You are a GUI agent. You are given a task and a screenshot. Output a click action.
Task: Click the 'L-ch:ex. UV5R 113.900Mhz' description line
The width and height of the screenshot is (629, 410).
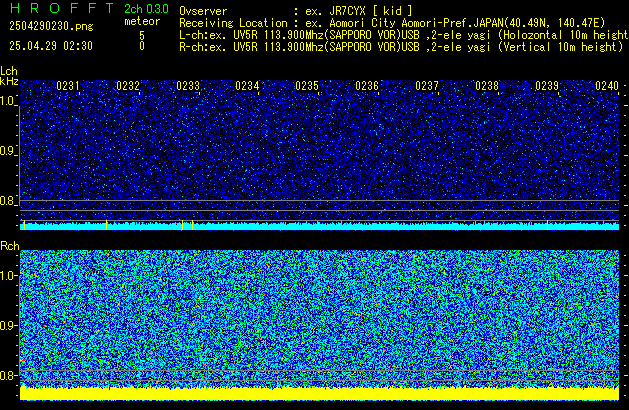pos(404,35)
